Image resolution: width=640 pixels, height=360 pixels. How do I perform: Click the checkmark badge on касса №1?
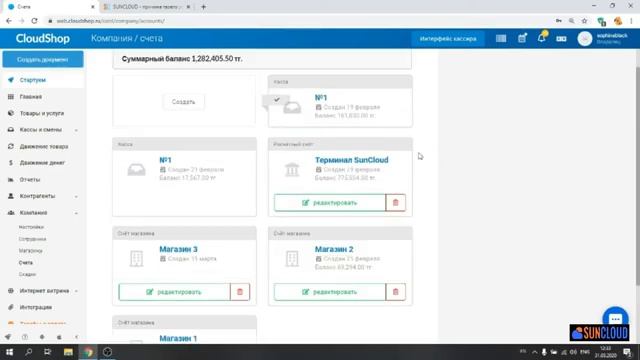tap(277, 99)
